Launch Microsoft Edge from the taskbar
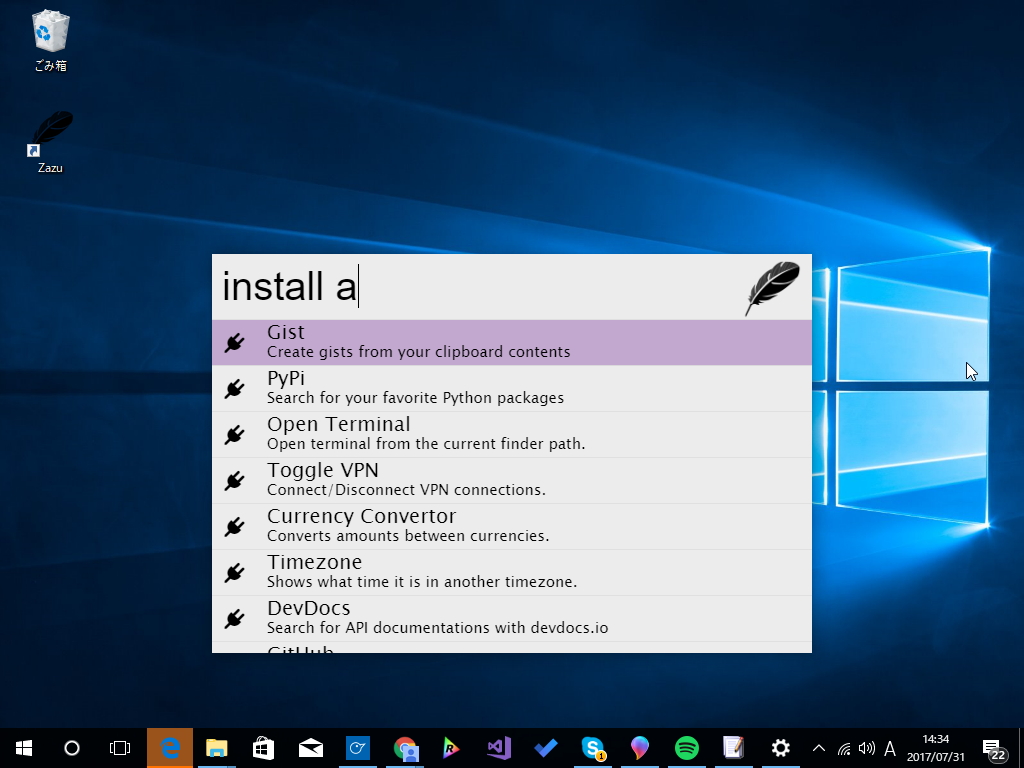The image size is (1024, 768). [x=170, y=747]
